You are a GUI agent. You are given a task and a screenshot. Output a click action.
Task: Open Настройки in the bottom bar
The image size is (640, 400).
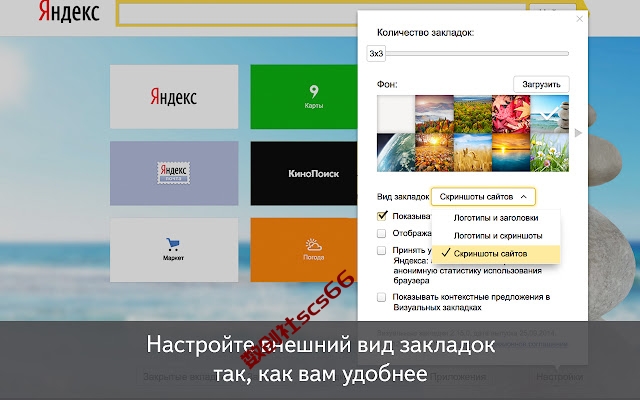tap(559, 377)
